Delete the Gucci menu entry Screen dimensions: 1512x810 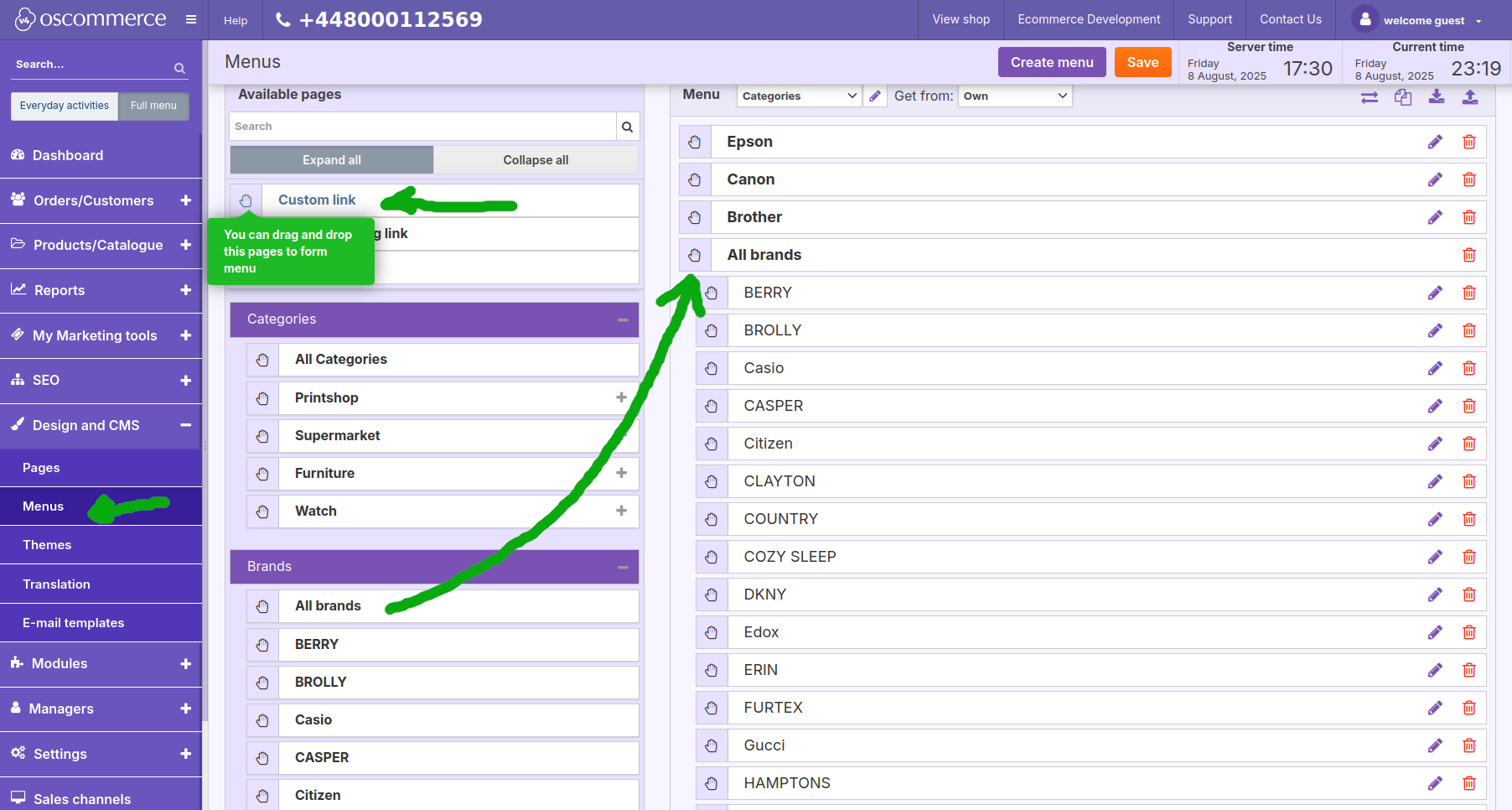(1469, 745)
